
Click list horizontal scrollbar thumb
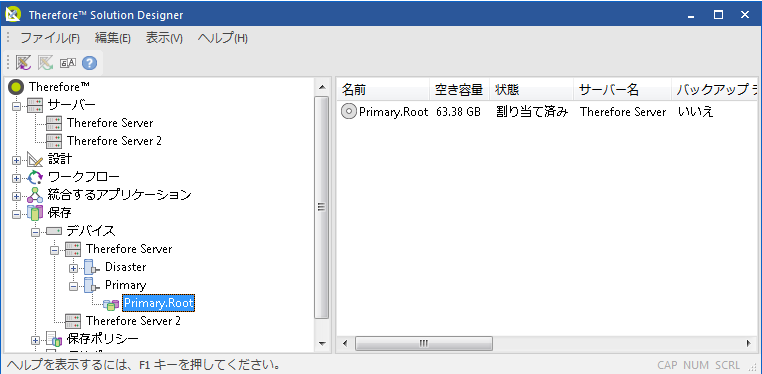(x=424, y=343)
